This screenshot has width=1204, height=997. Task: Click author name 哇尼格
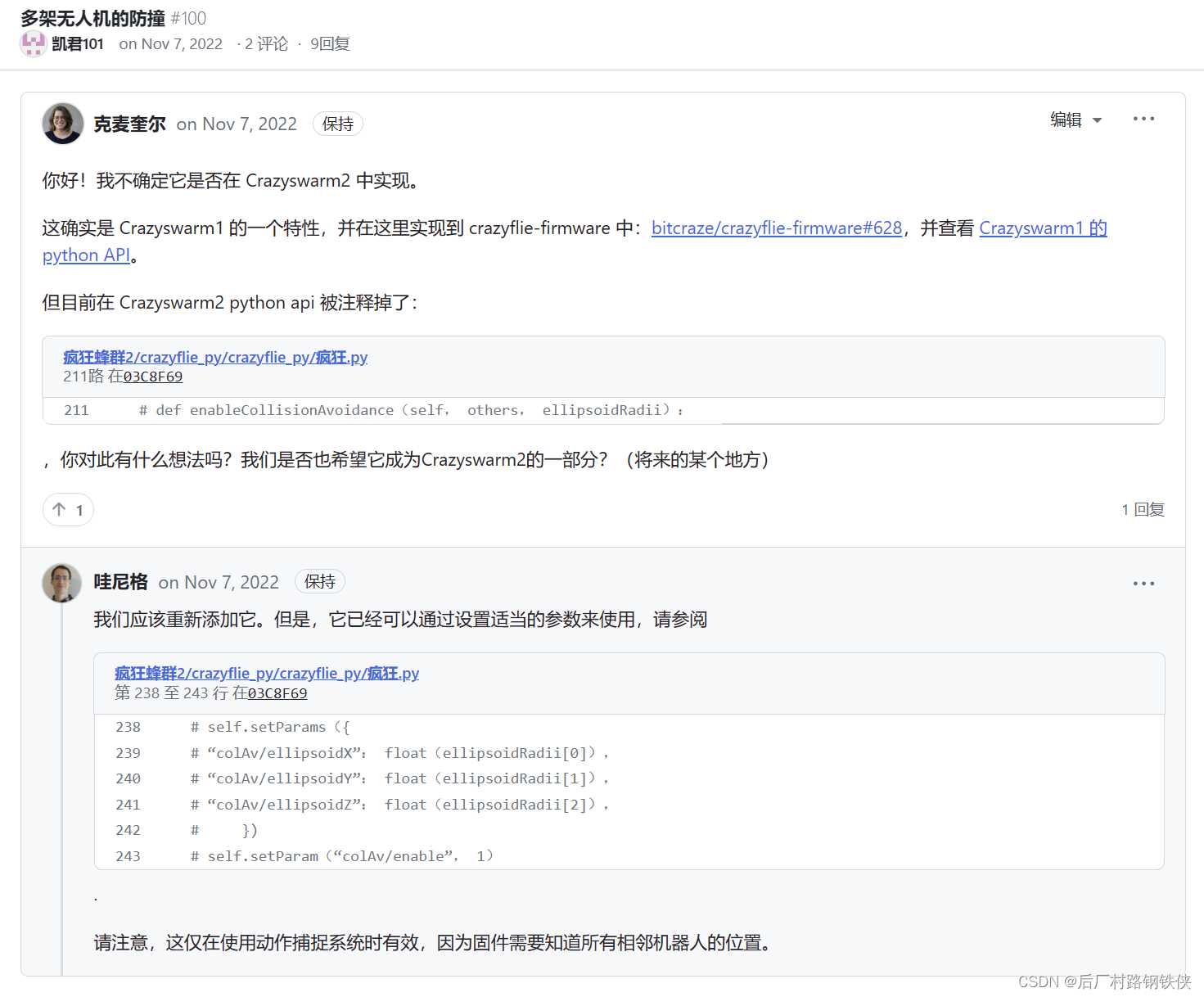coord(120,582)
